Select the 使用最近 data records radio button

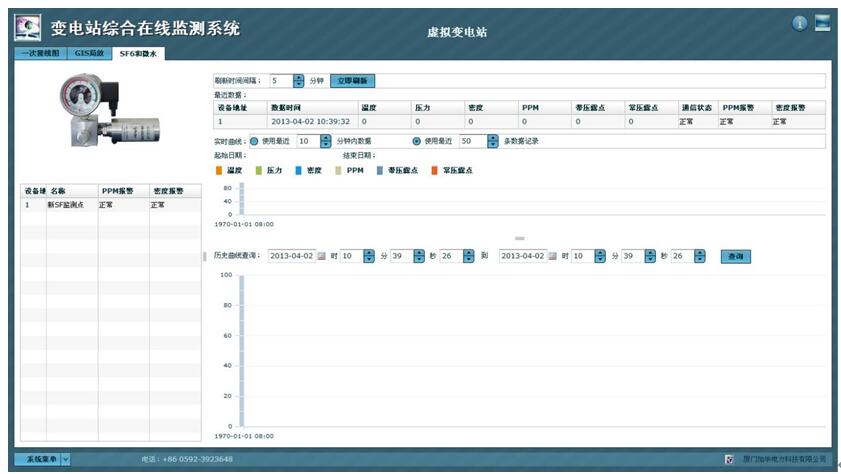pyautogui.click(x=417, y=141)
